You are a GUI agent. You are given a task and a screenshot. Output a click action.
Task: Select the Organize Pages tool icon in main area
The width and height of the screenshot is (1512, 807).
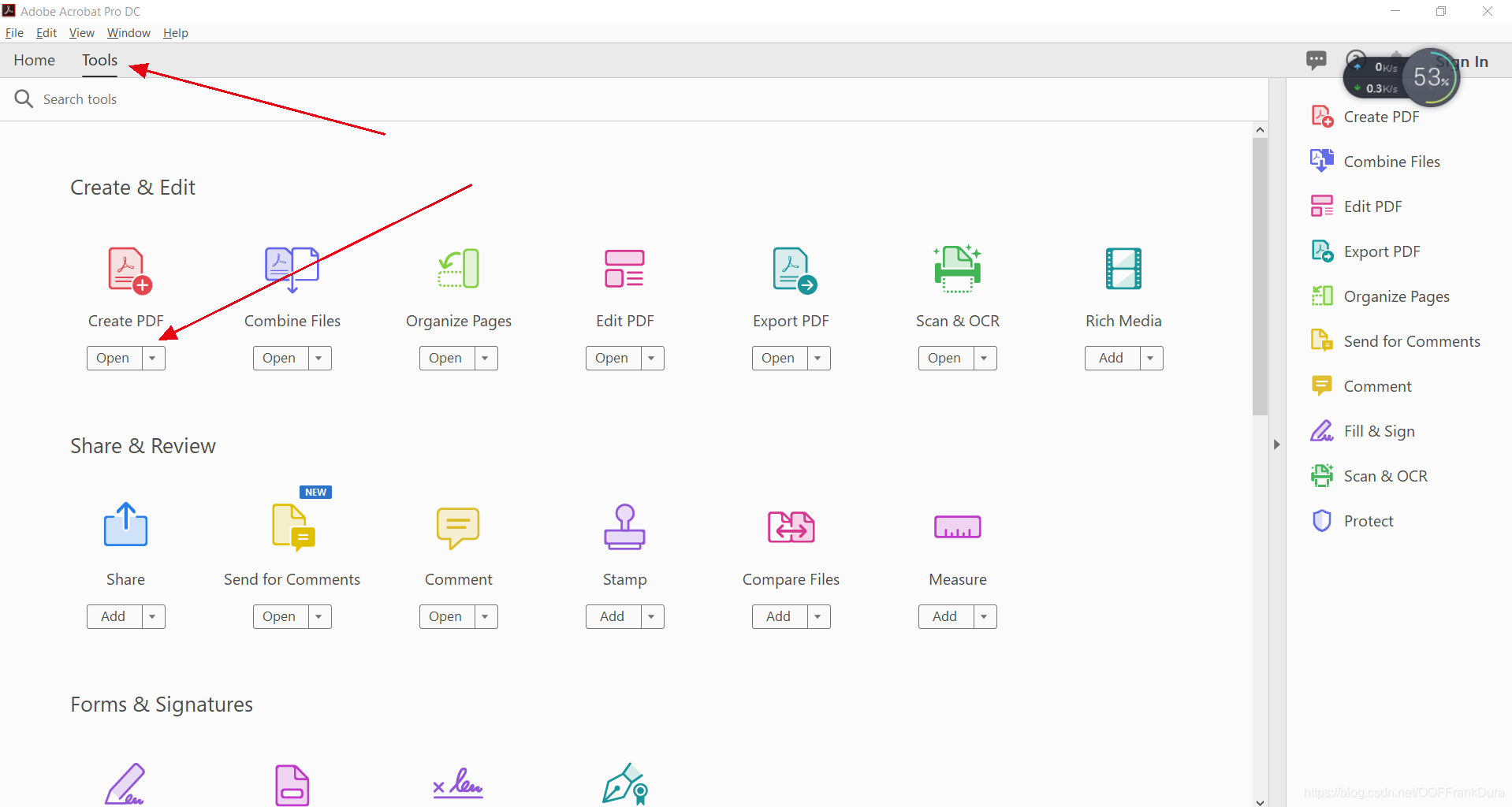click(459, 269)
